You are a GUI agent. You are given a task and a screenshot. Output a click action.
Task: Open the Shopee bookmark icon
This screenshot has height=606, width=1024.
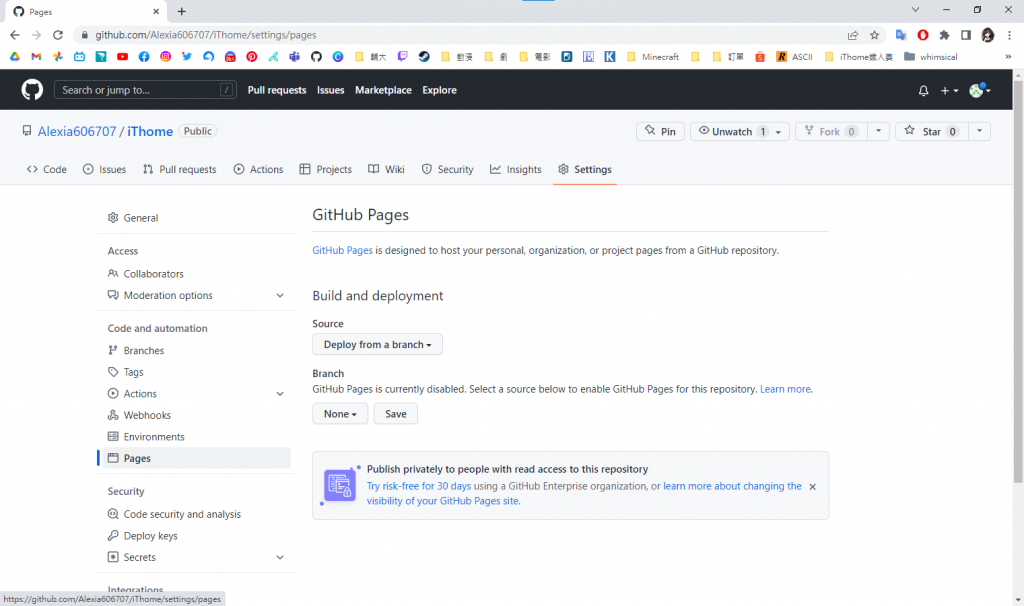tap(760, 57)
